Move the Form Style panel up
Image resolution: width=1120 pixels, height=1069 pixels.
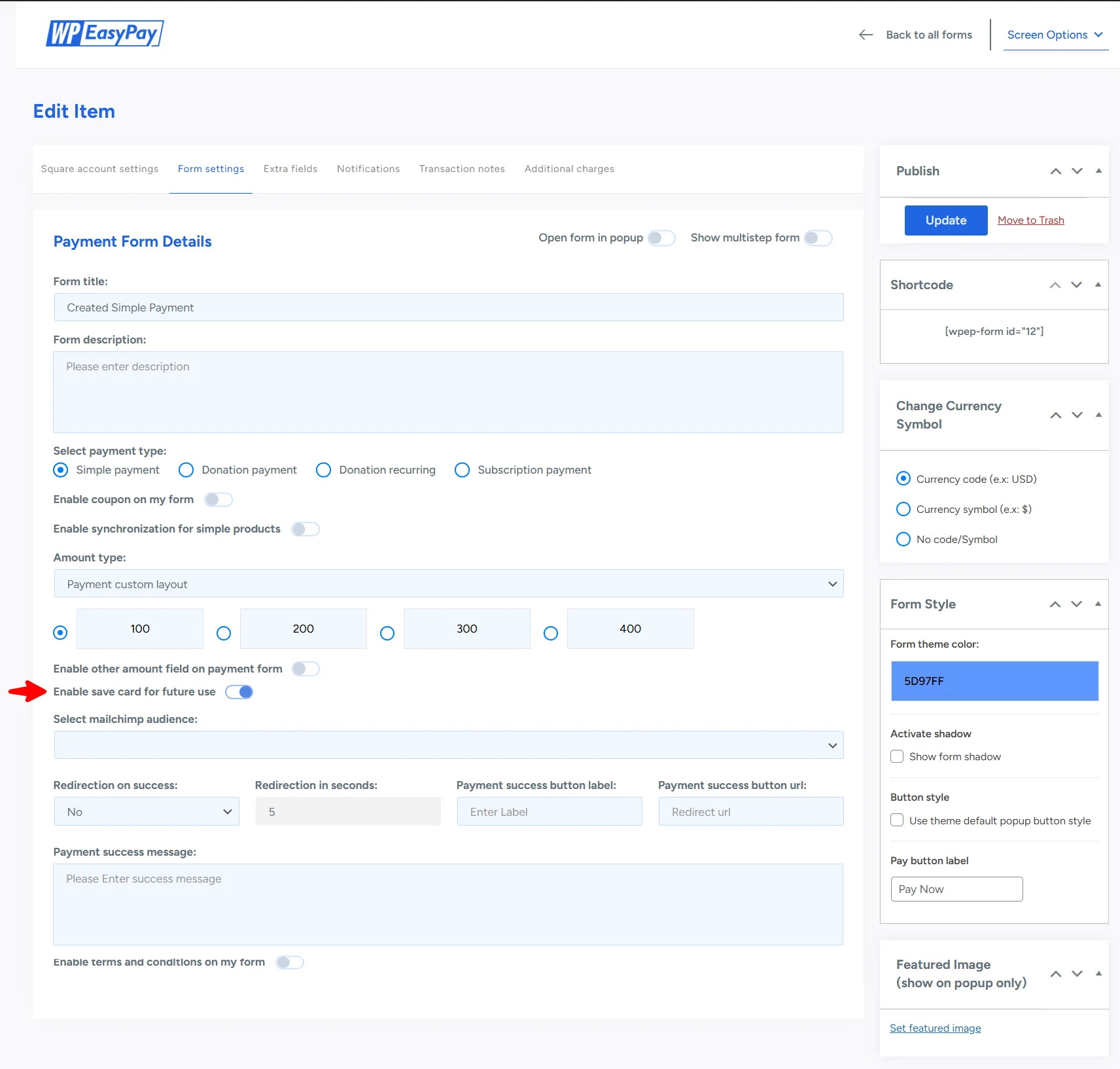coord(1055,604)
